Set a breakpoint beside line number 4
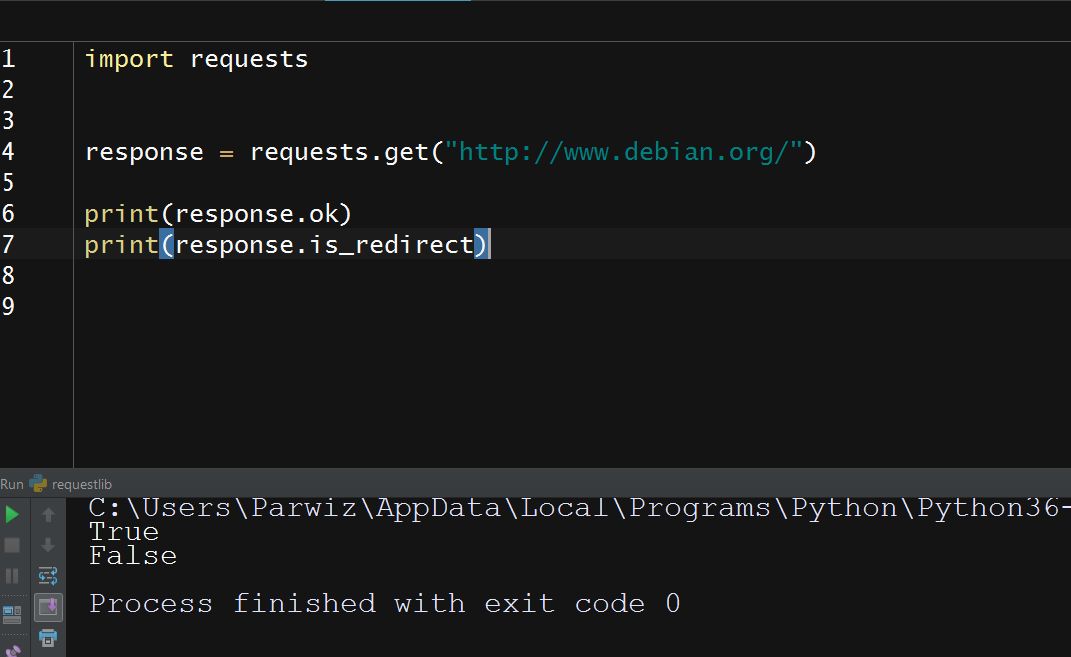Image resolution: width=1071 pixels, height=657 pixels. (41, 151)
